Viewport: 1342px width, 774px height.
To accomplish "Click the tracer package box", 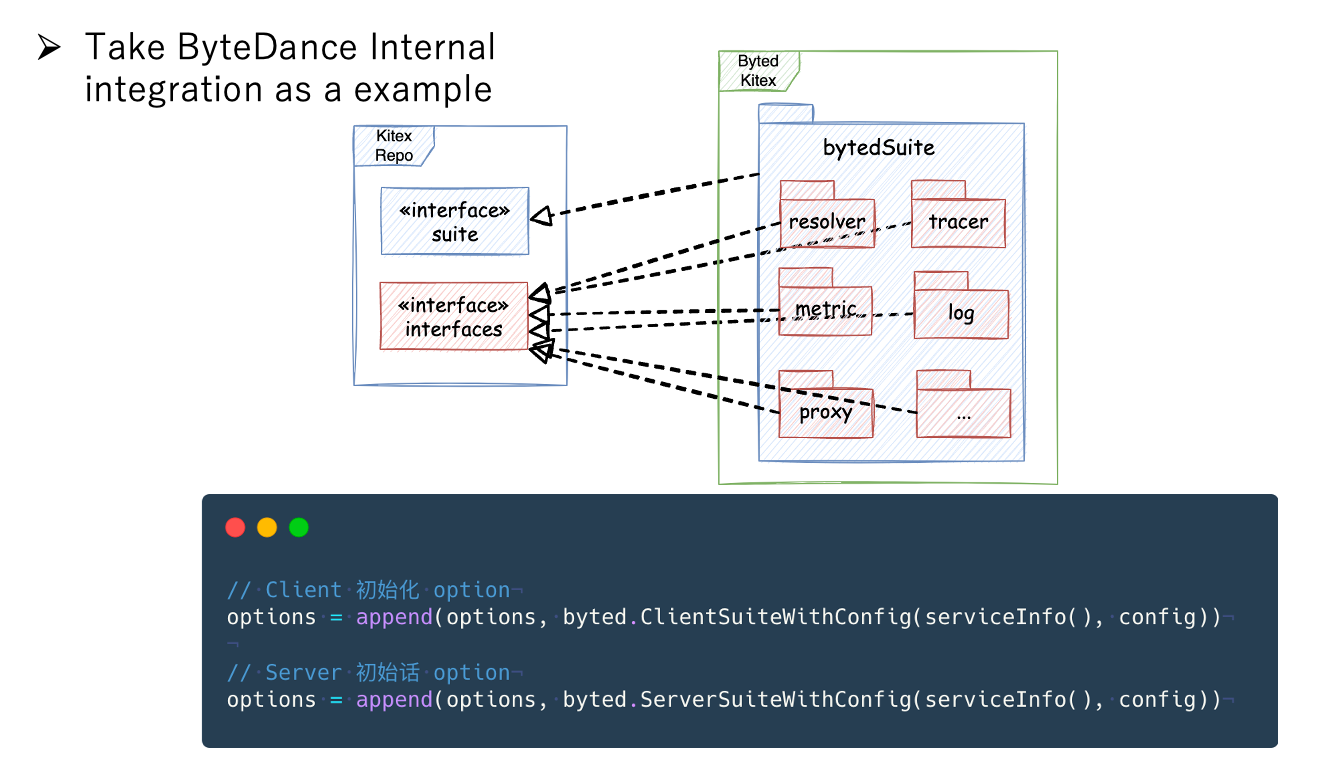I will [x=958, y=223].
